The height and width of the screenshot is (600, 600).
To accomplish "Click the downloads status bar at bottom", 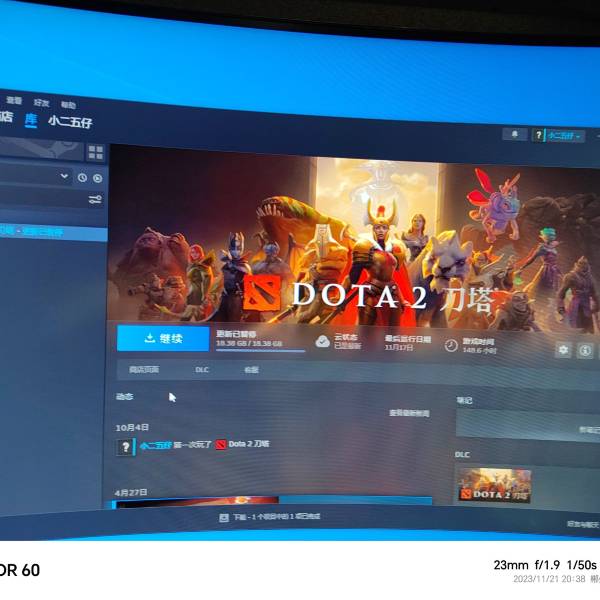I will 275,518.
